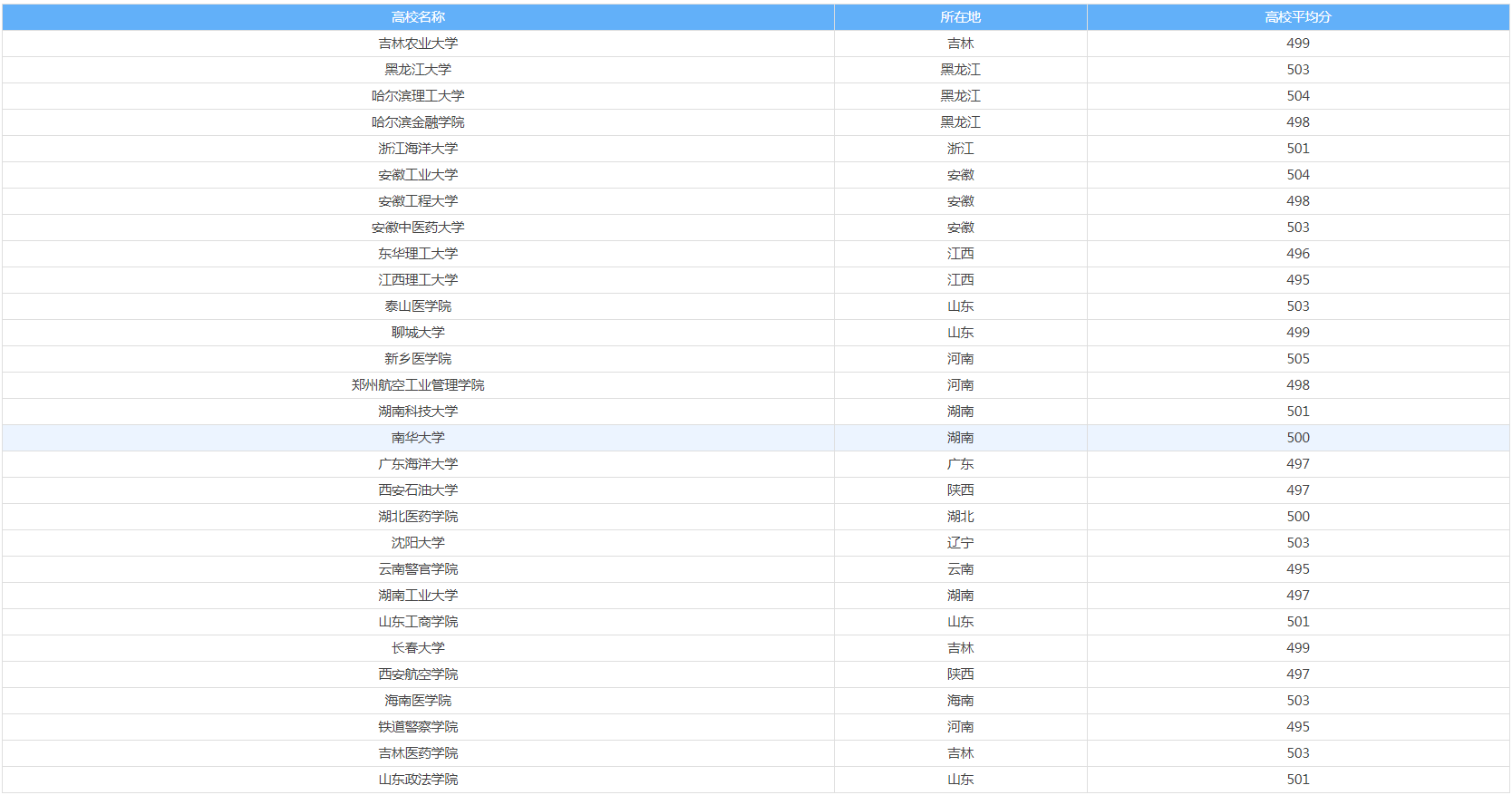Image resolution: width=1512 pixels, height=795 pixels.
Task: Select the 黑龙江大学 cell
Action: [418, 70]
